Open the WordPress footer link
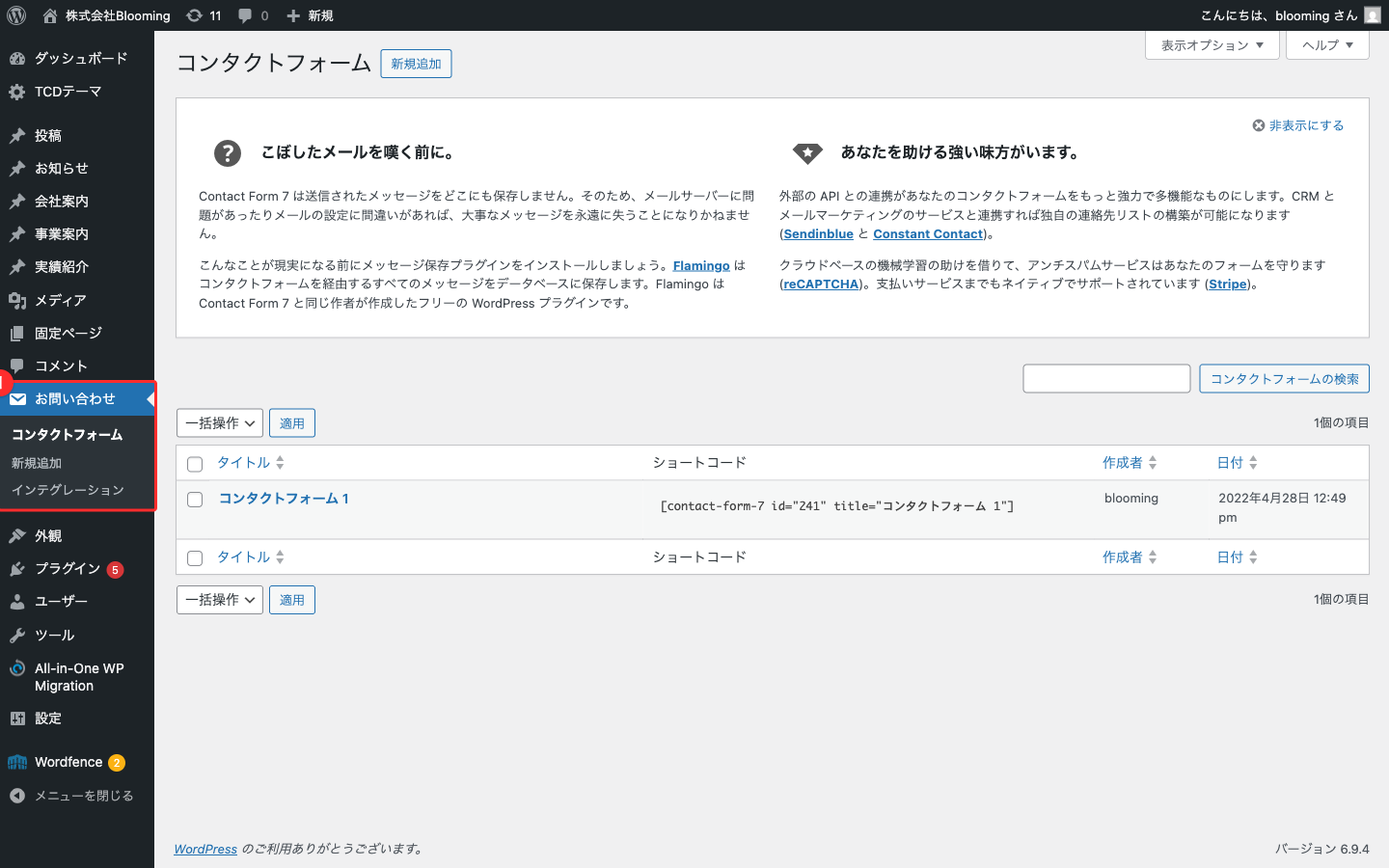This screenshot has height=868, width=1389. point(205,849)
